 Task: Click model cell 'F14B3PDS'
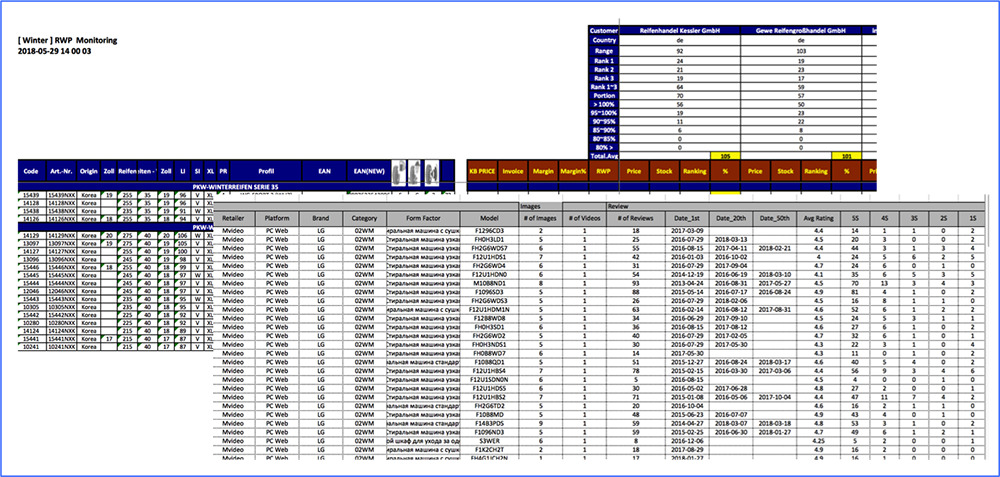point(488,422)
